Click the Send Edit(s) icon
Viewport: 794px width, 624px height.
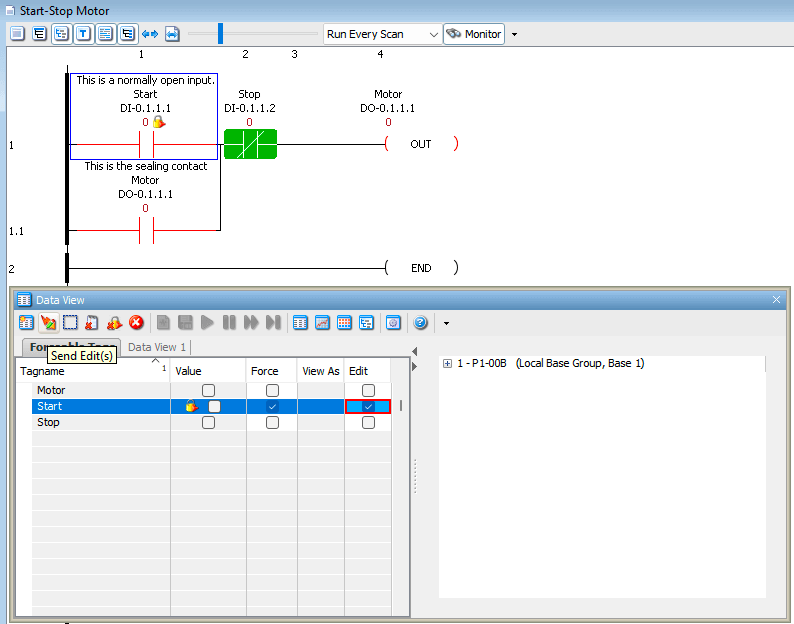48,323
